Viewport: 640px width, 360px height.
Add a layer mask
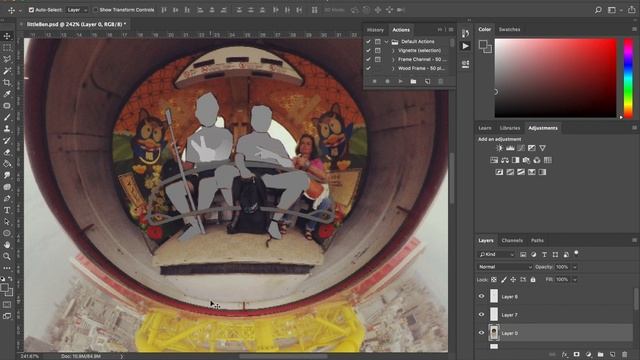(x=576, y=355)
